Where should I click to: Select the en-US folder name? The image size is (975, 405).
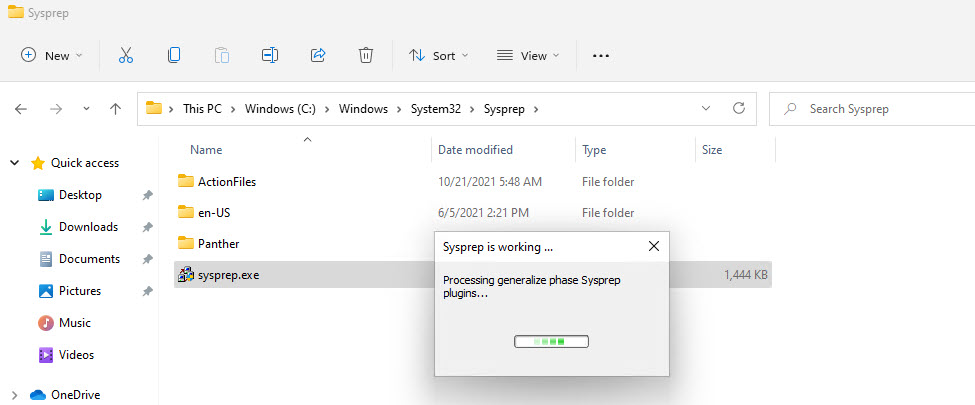click(214, 213)
